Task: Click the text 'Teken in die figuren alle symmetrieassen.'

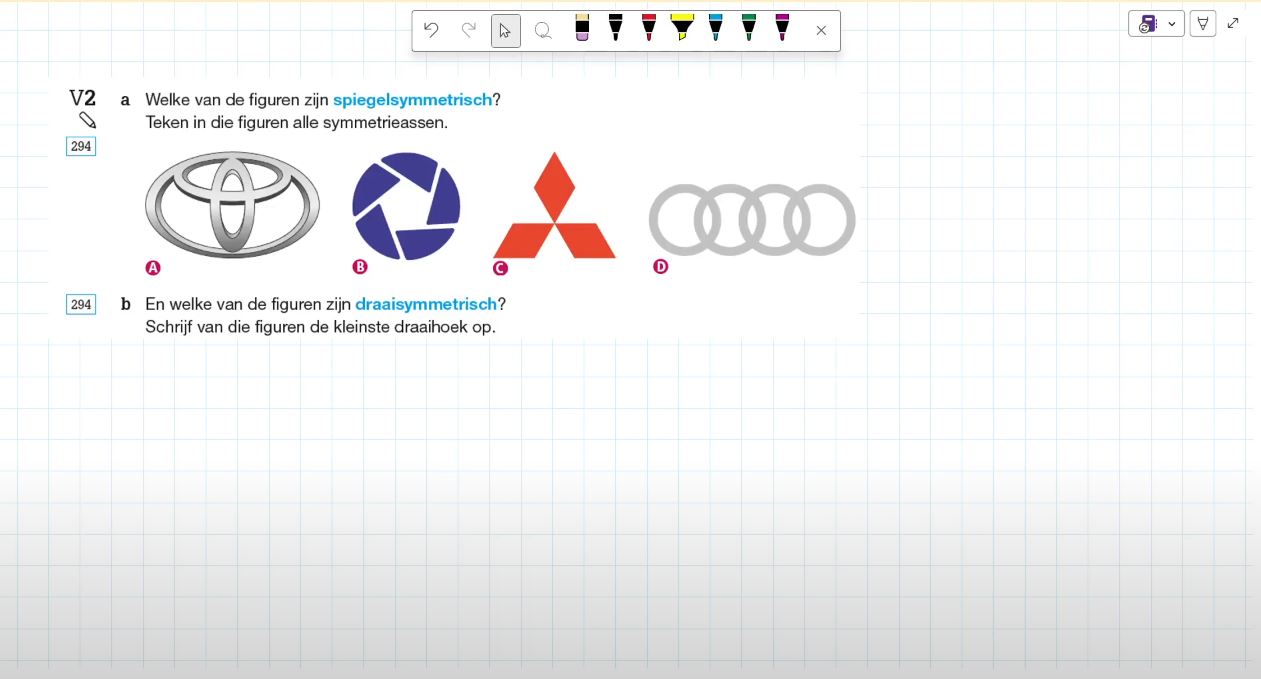Action: (x=296, y=123)
